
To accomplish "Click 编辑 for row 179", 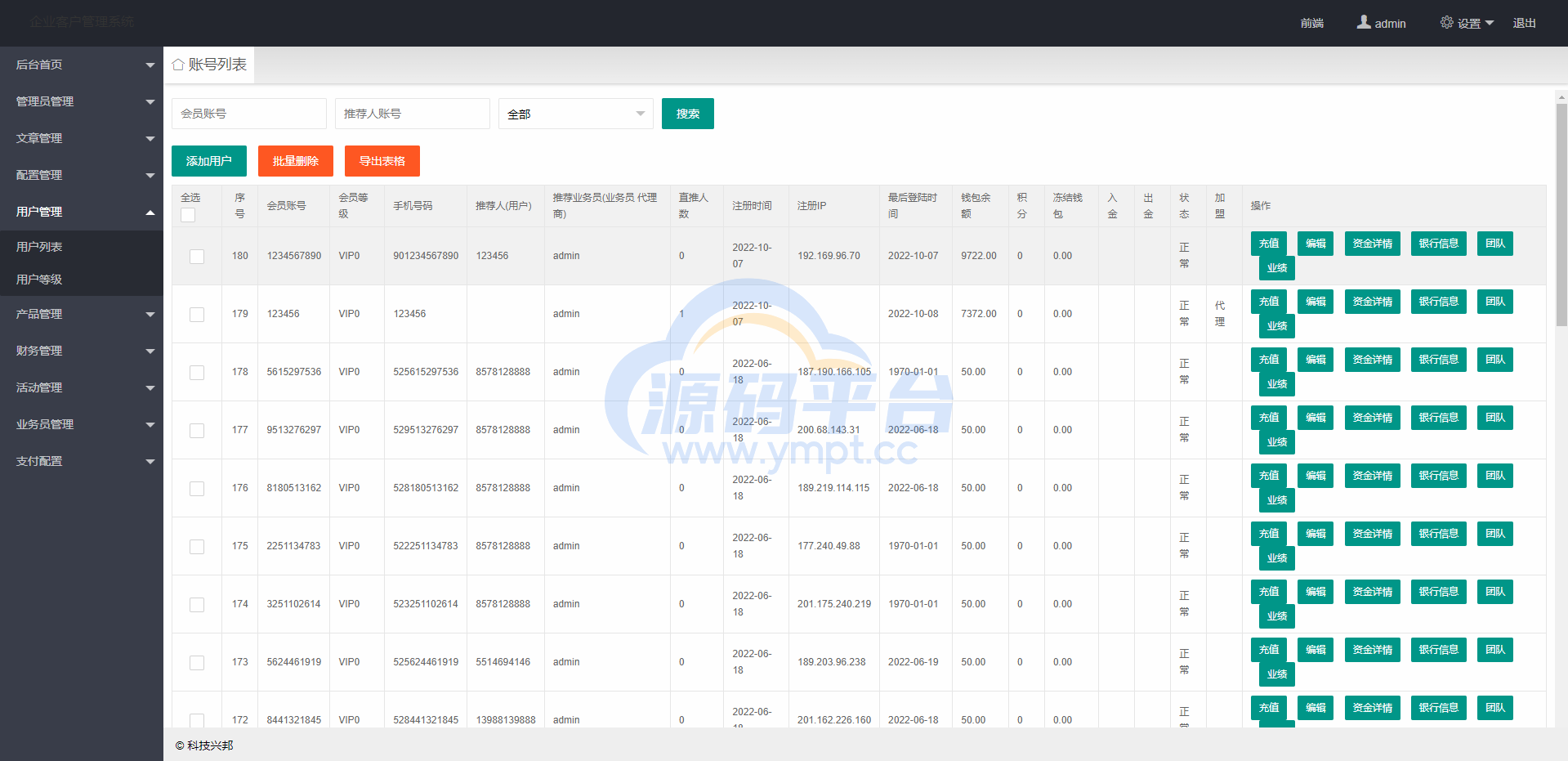I will [x=1316, y=302].
